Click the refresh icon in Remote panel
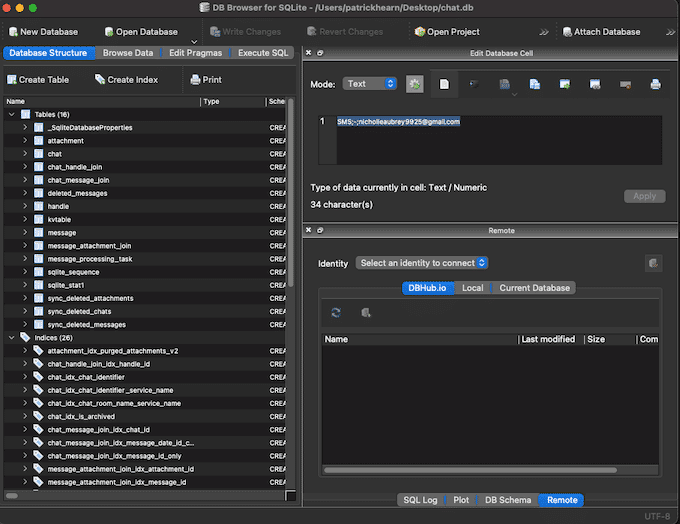Screen dimensions: 680x524 [336, 313]
